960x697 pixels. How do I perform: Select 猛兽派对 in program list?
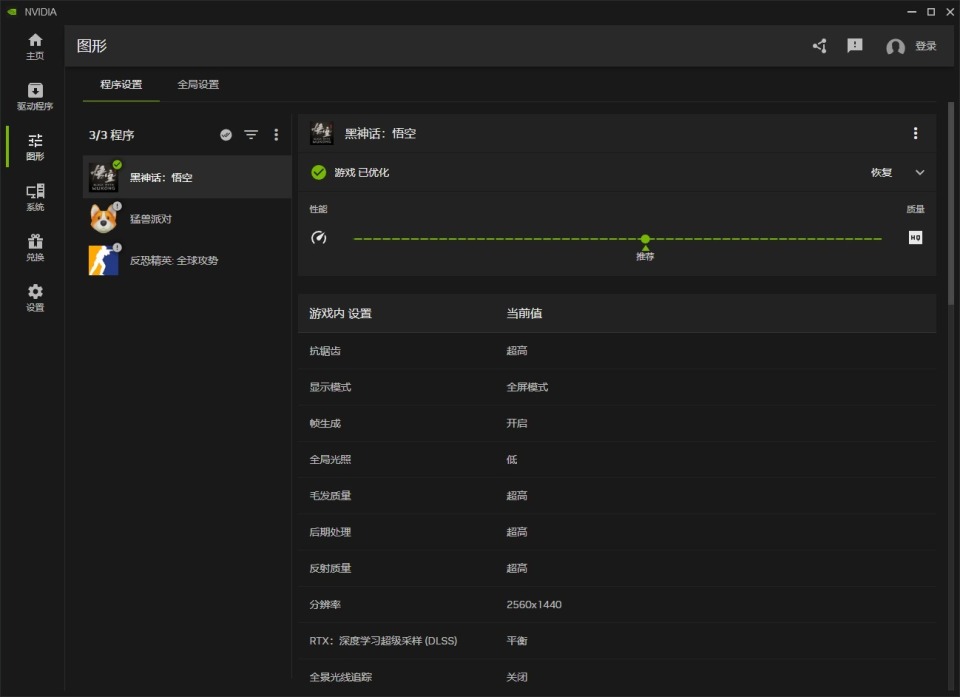(x=151, y=219)
